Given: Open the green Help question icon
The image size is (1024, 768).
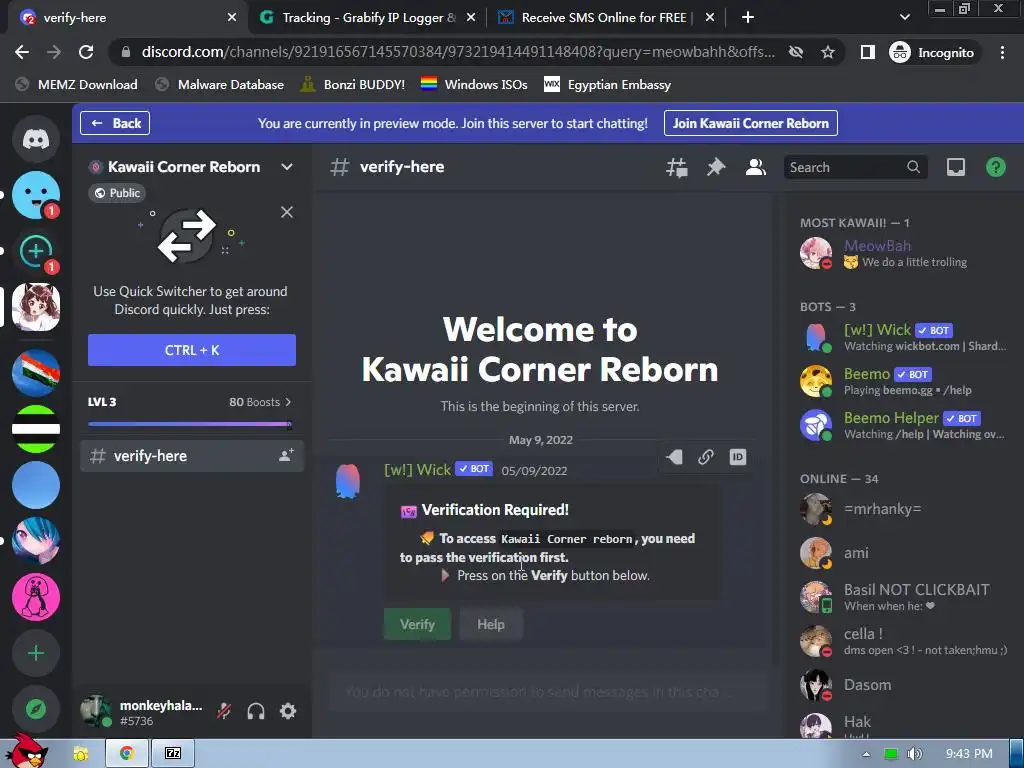Looking at the screenshot, I should point(995,167).
